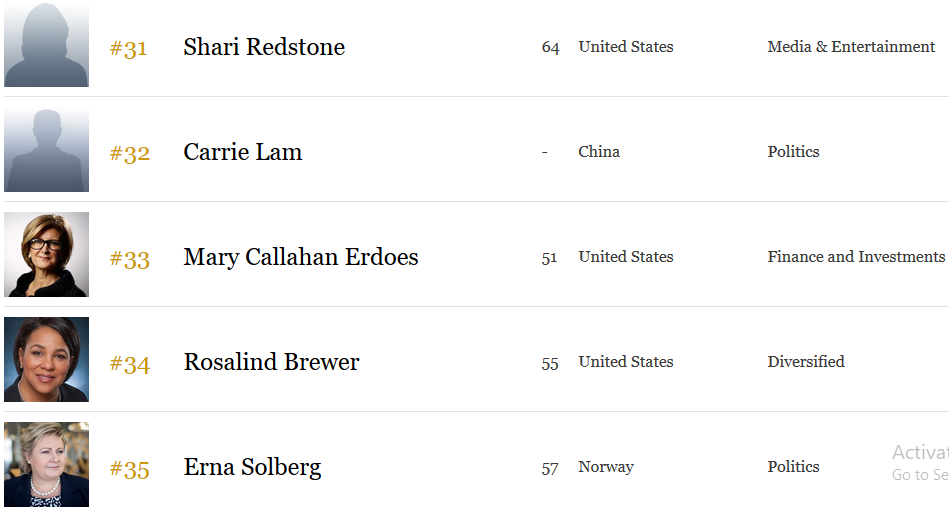Click Media & Entertainment category text

click(x=851, y=47)
